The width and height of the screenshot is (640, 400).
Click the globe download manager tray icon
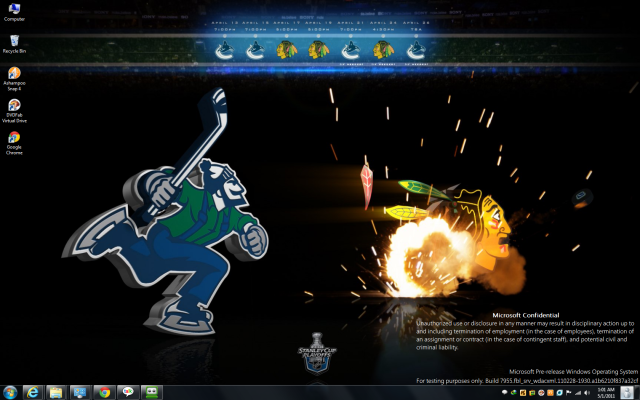[x=514, y=393]
